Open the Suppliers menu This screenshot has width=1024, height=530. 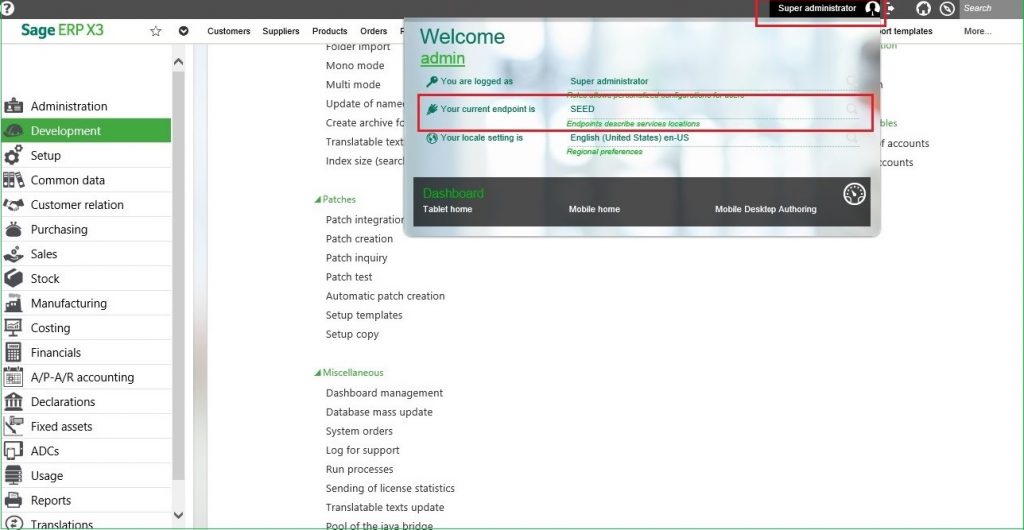point(281,31)
